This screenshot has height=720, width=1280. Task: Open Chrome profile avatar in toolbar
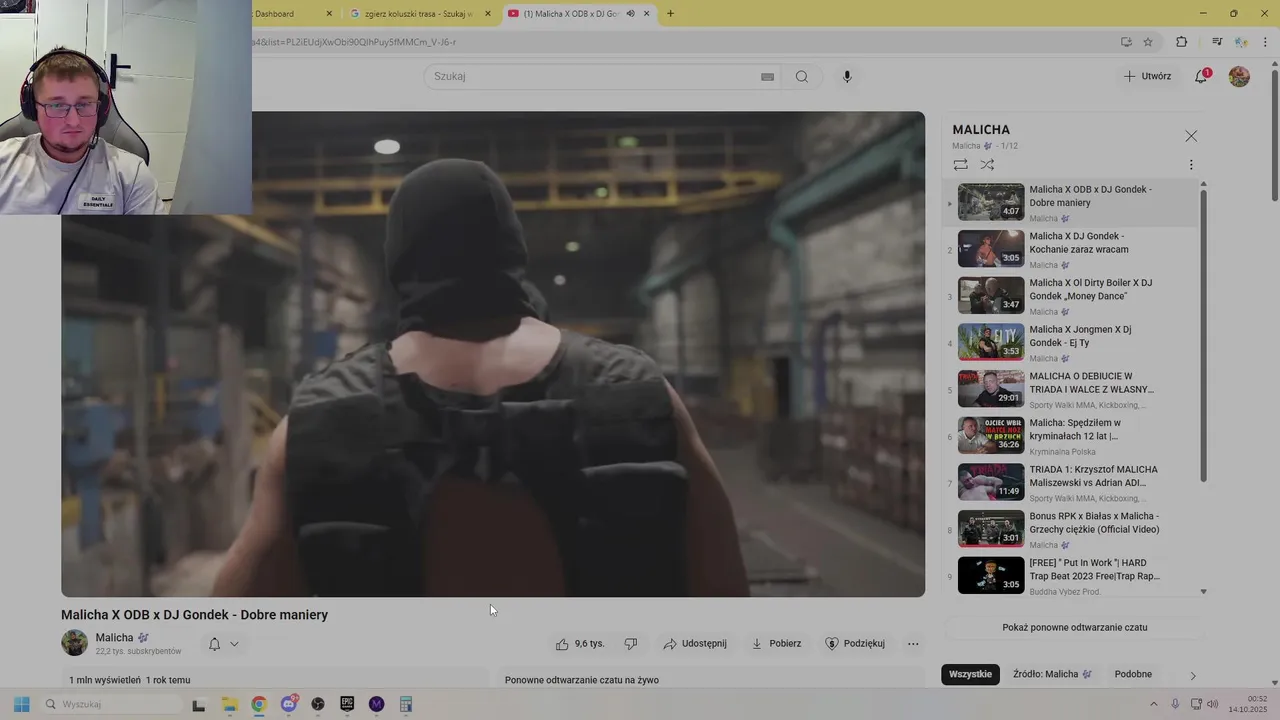click(x=1241, y=42)
